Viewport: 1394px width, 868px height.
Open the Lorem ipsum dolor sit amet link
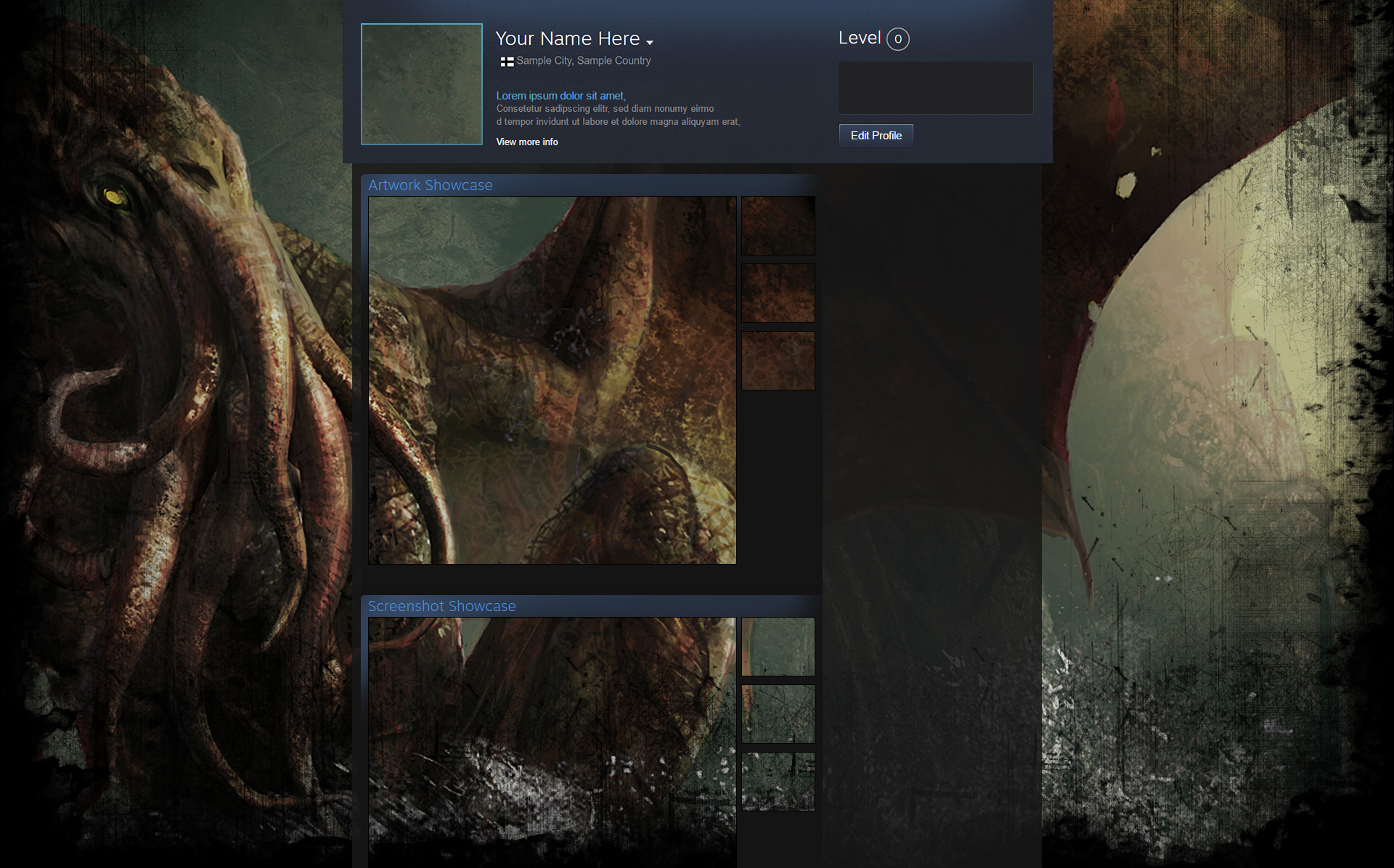[561, 96]
